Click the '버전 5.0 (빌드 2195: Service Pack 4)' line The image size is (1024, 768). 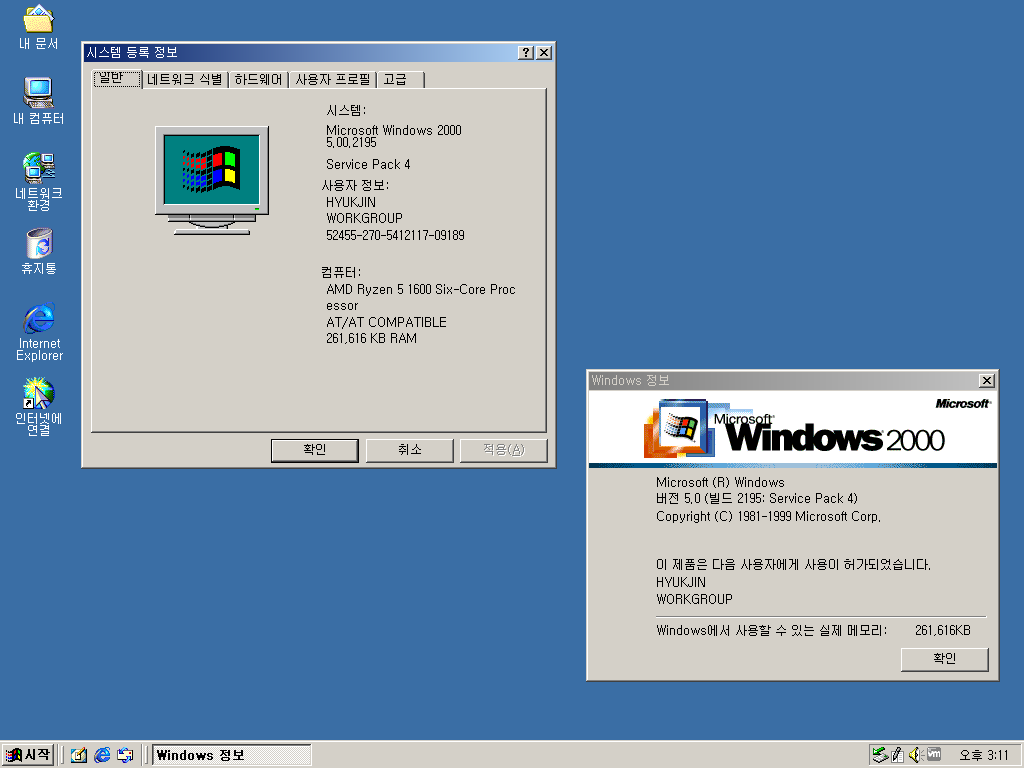(757, 498)
